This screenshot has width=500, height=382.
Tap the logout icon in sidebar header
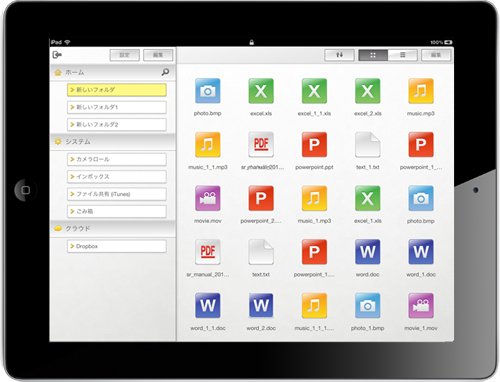(x=57, y=55)
